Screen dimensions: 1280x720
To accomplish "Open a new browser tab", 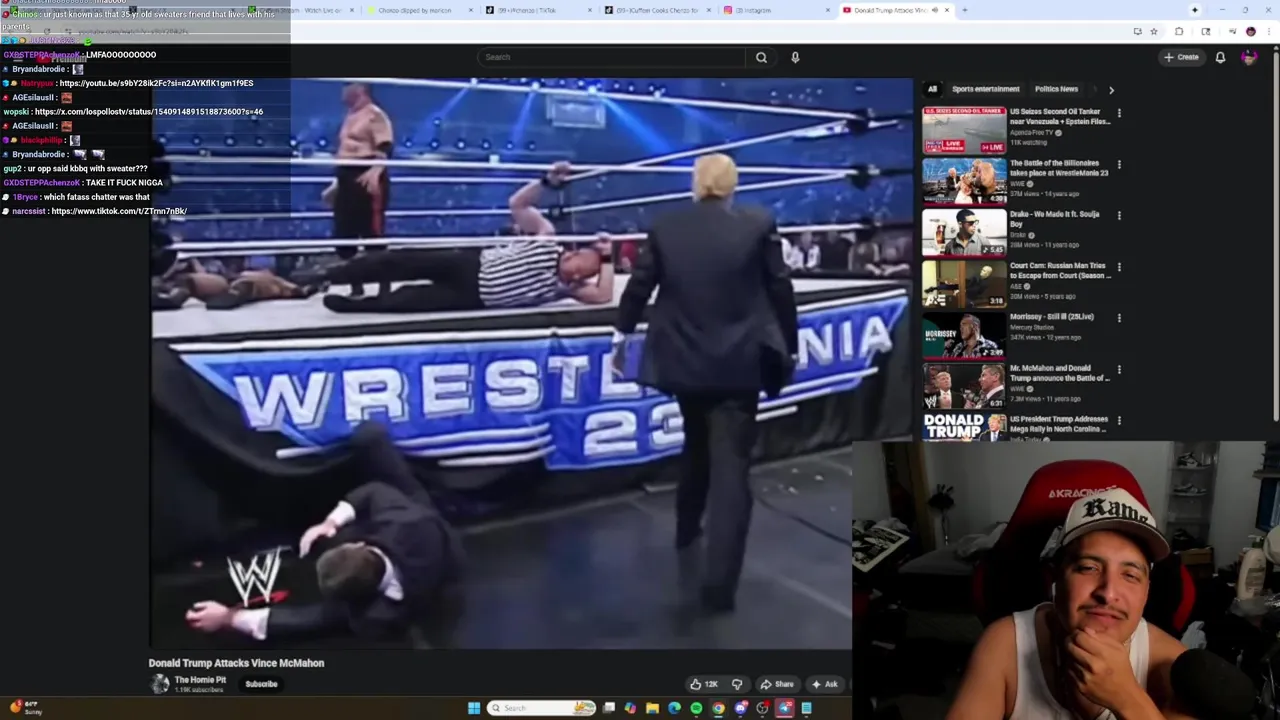I will tap(964, 10).
